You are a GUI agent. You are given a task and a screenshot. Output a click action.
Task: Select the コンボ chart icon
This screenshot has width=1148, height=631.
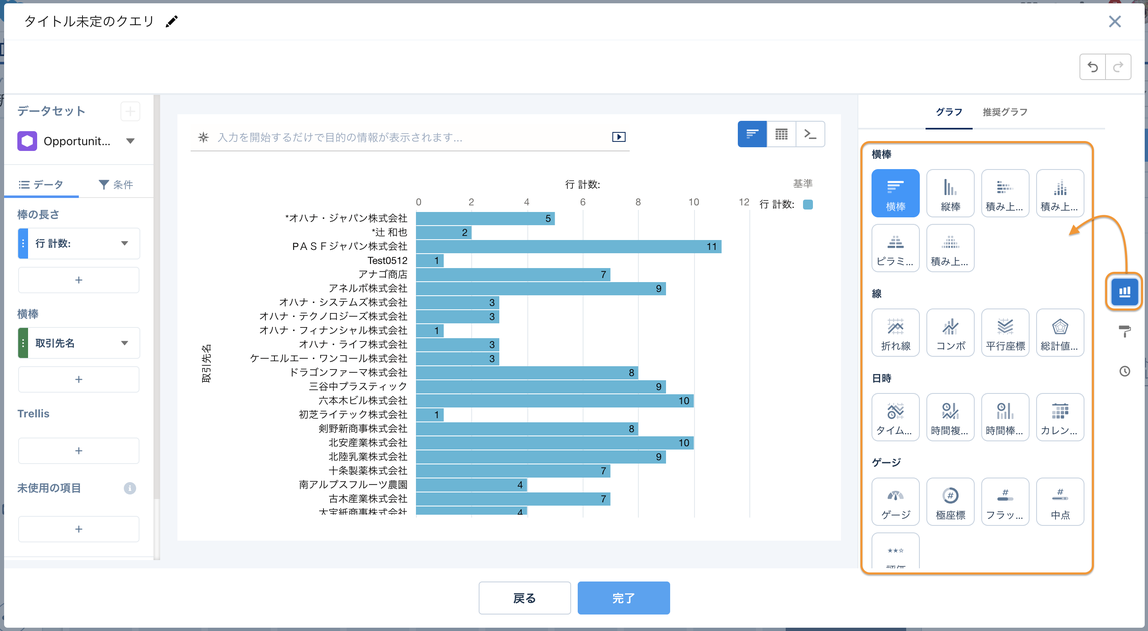coord(949,330)
